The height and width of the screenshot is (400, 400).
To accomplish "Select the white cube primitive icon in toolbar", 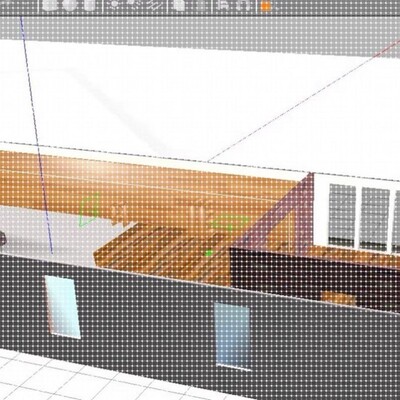I will point(49,5).
